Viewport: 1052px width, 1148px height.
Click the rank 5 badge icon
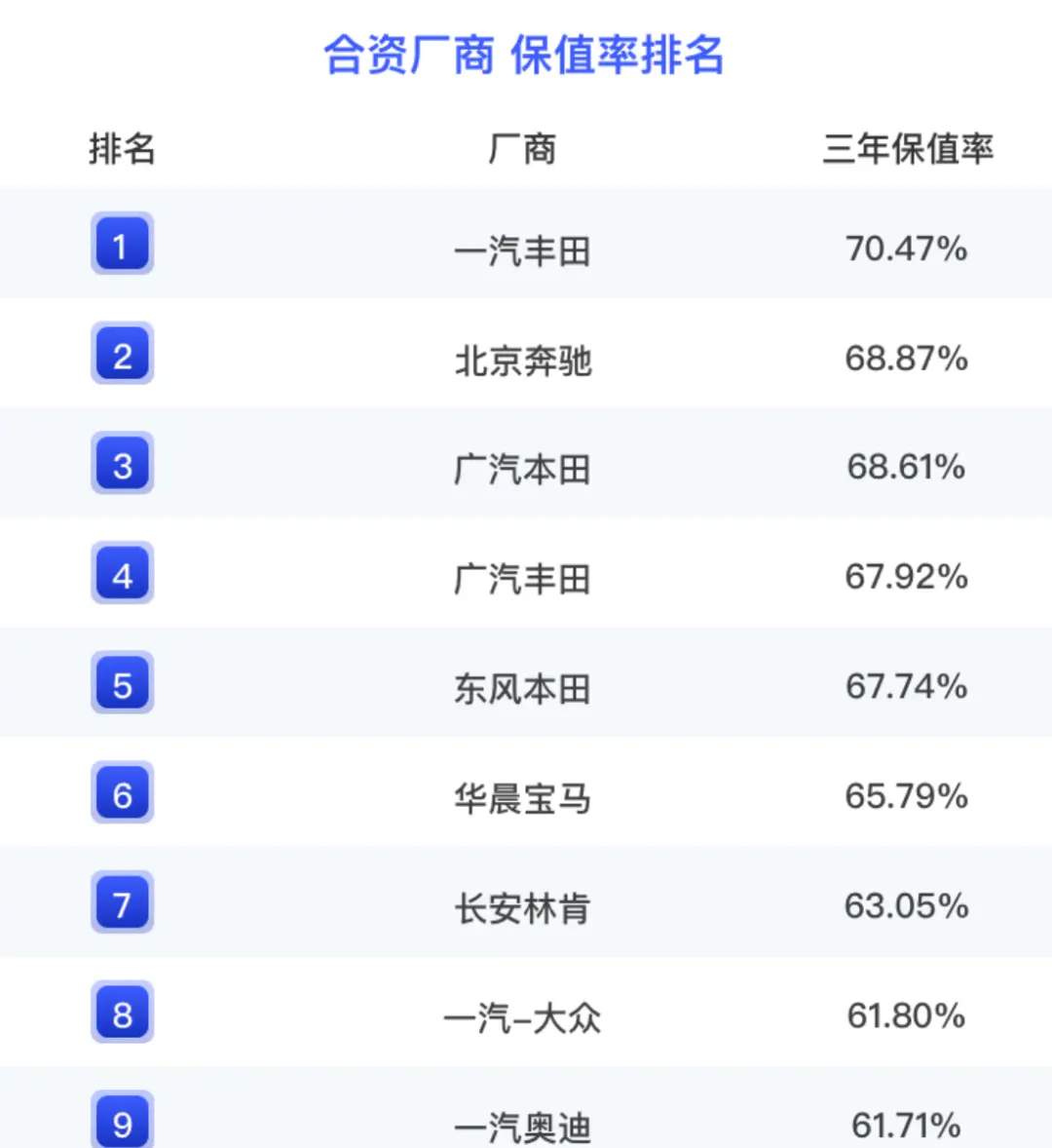122,683
